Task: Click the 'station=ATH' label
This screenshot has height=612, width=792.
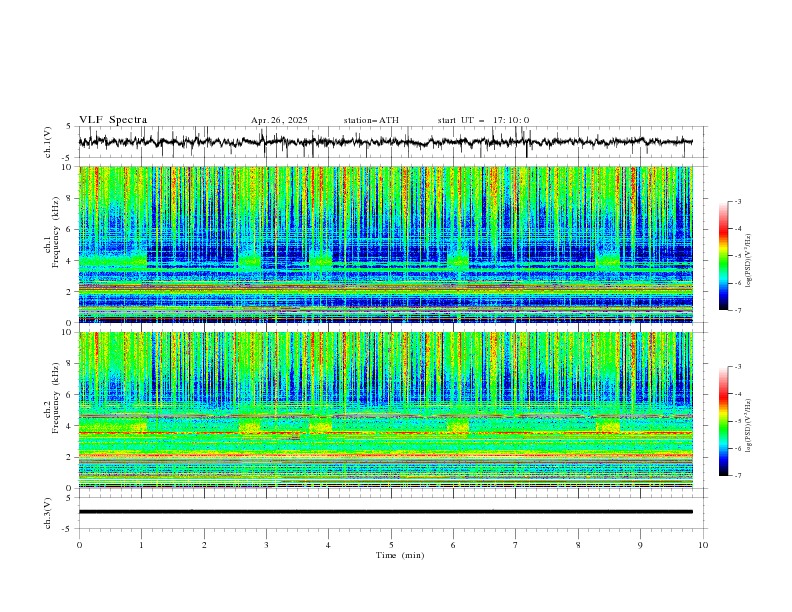Action: [371, 120]
